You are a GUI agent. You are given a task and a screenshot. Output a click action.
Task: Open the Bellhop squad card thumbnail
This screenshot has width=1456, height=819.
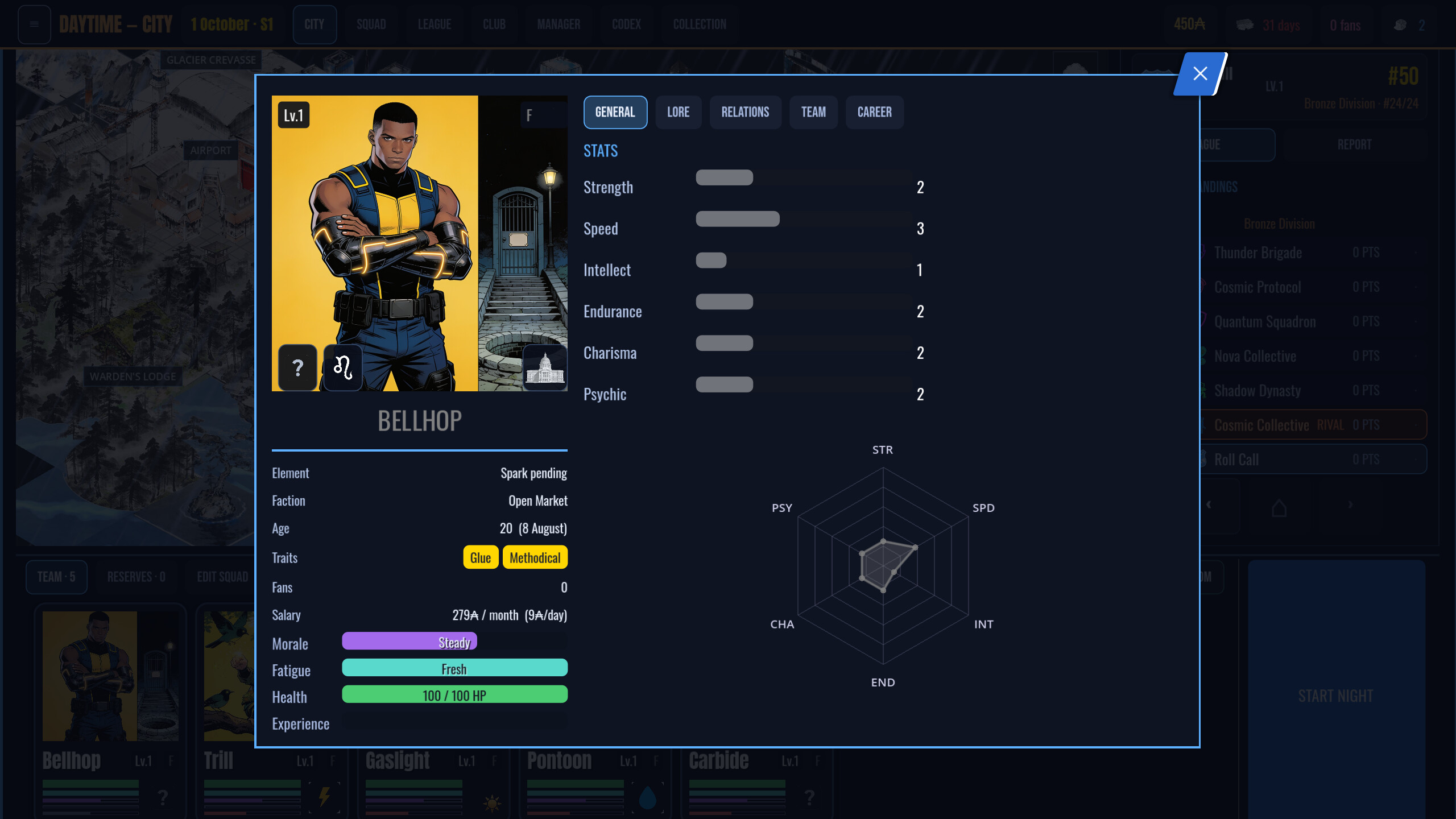coord(110,676)
